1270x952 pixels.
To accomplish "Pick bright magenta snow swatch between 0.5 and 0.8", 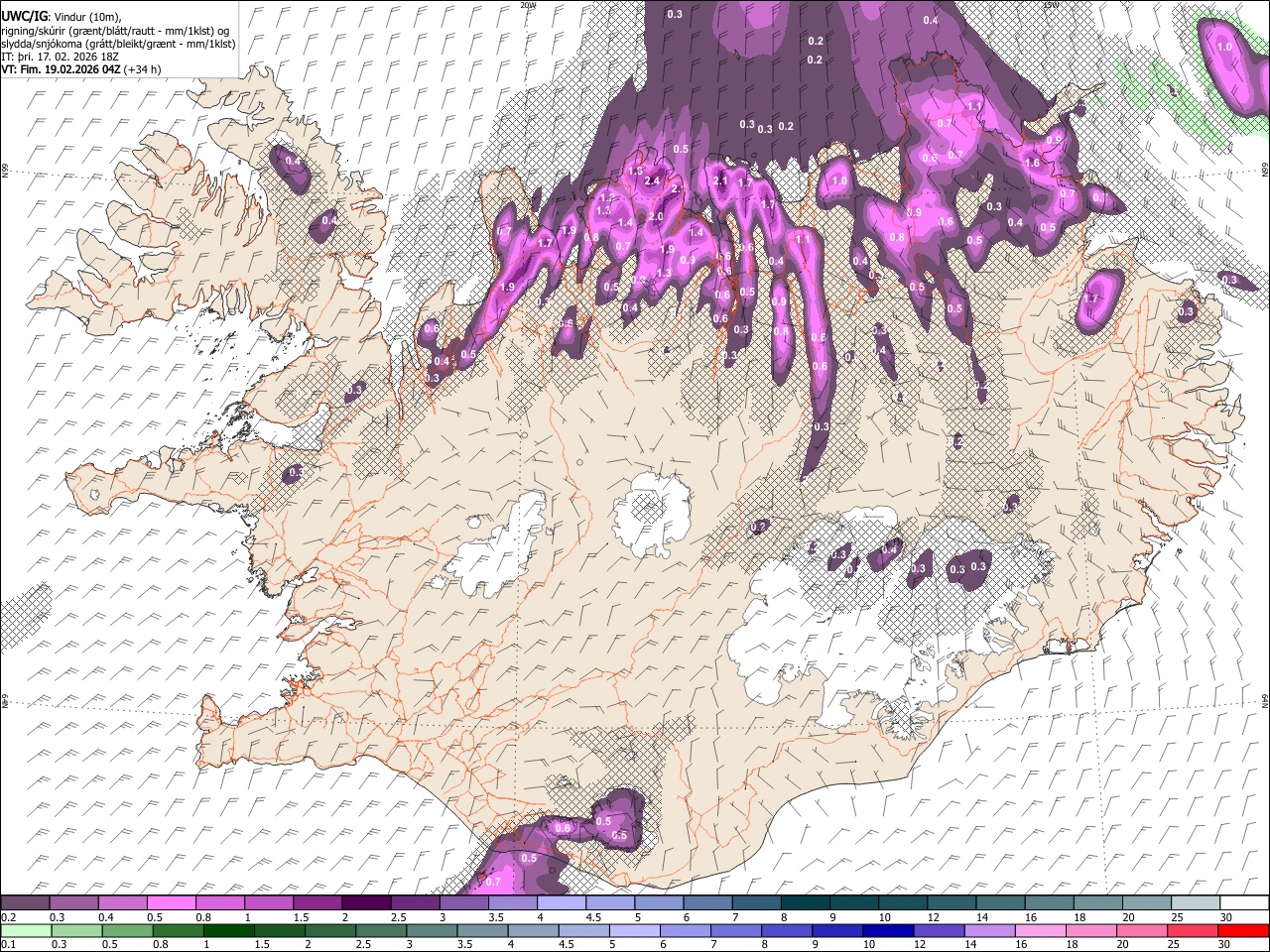I will click(172, 902).
